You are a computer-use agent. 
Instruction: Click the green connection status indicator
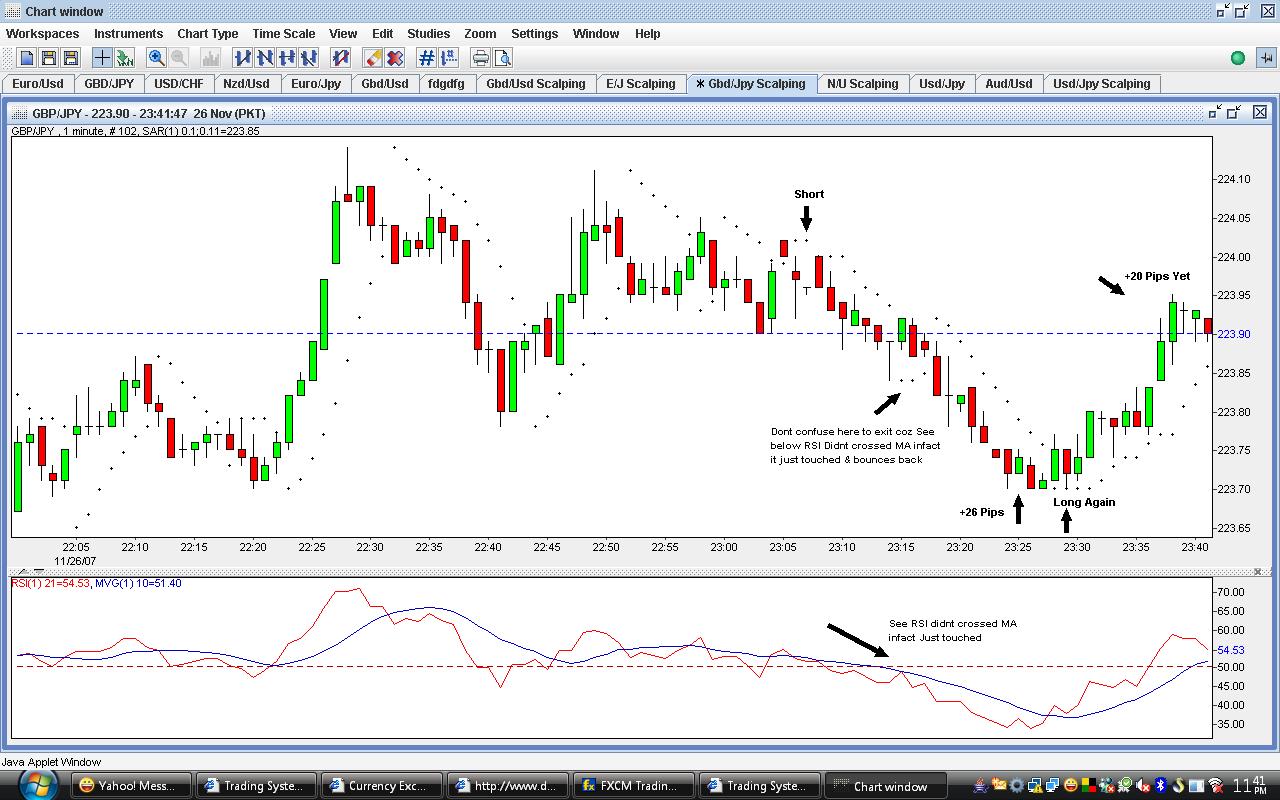[1238, 58]
